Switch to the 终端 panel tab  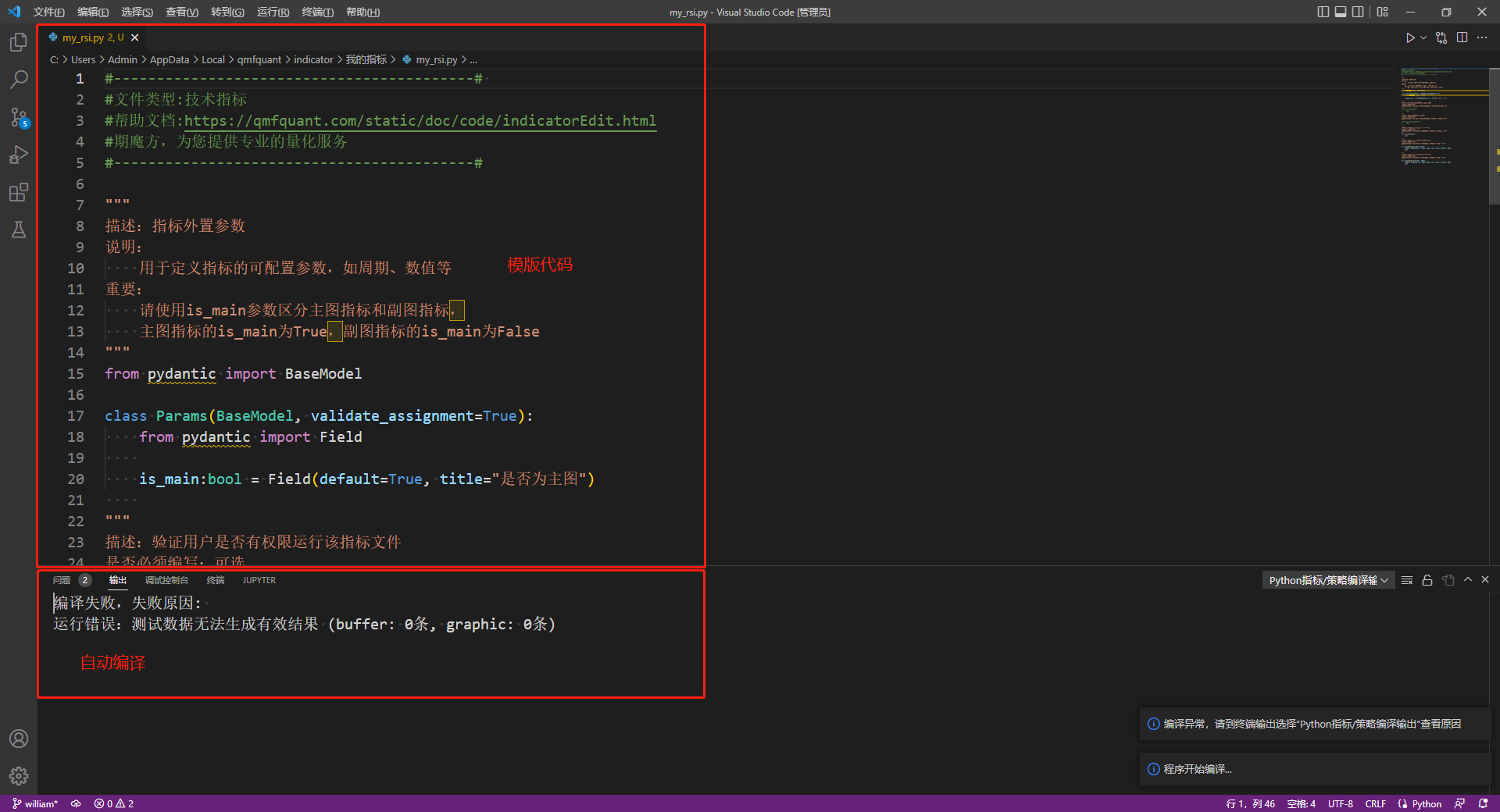click(215, 580)
